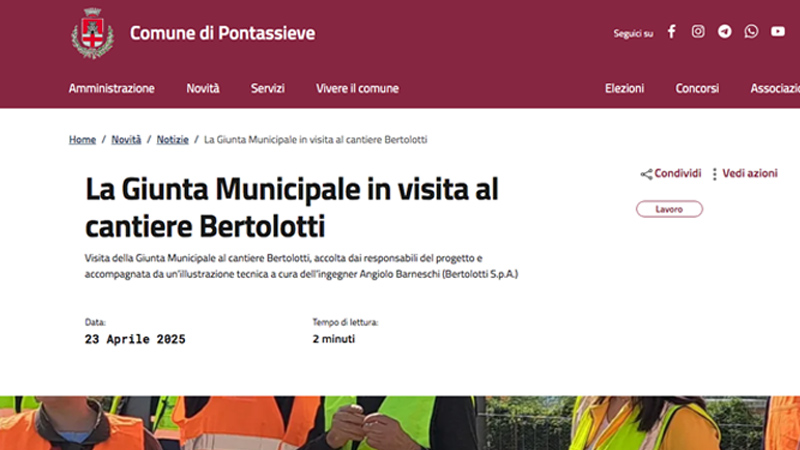Viewport: 800px width, 450px height.
Task: Open the Facebook social icon
Action: click(x=672, y=32)
